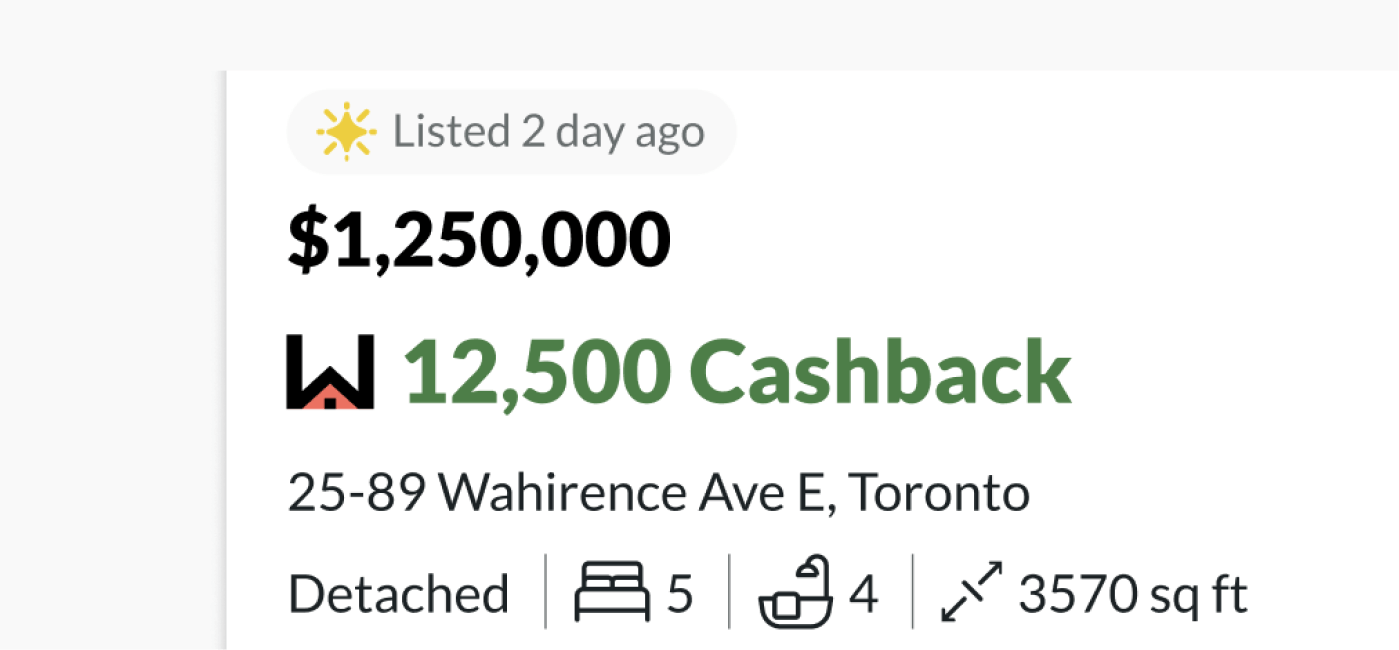Click the $1,250,000 listing price
This screenshot has width=1399, height=650.
[479, 241]
